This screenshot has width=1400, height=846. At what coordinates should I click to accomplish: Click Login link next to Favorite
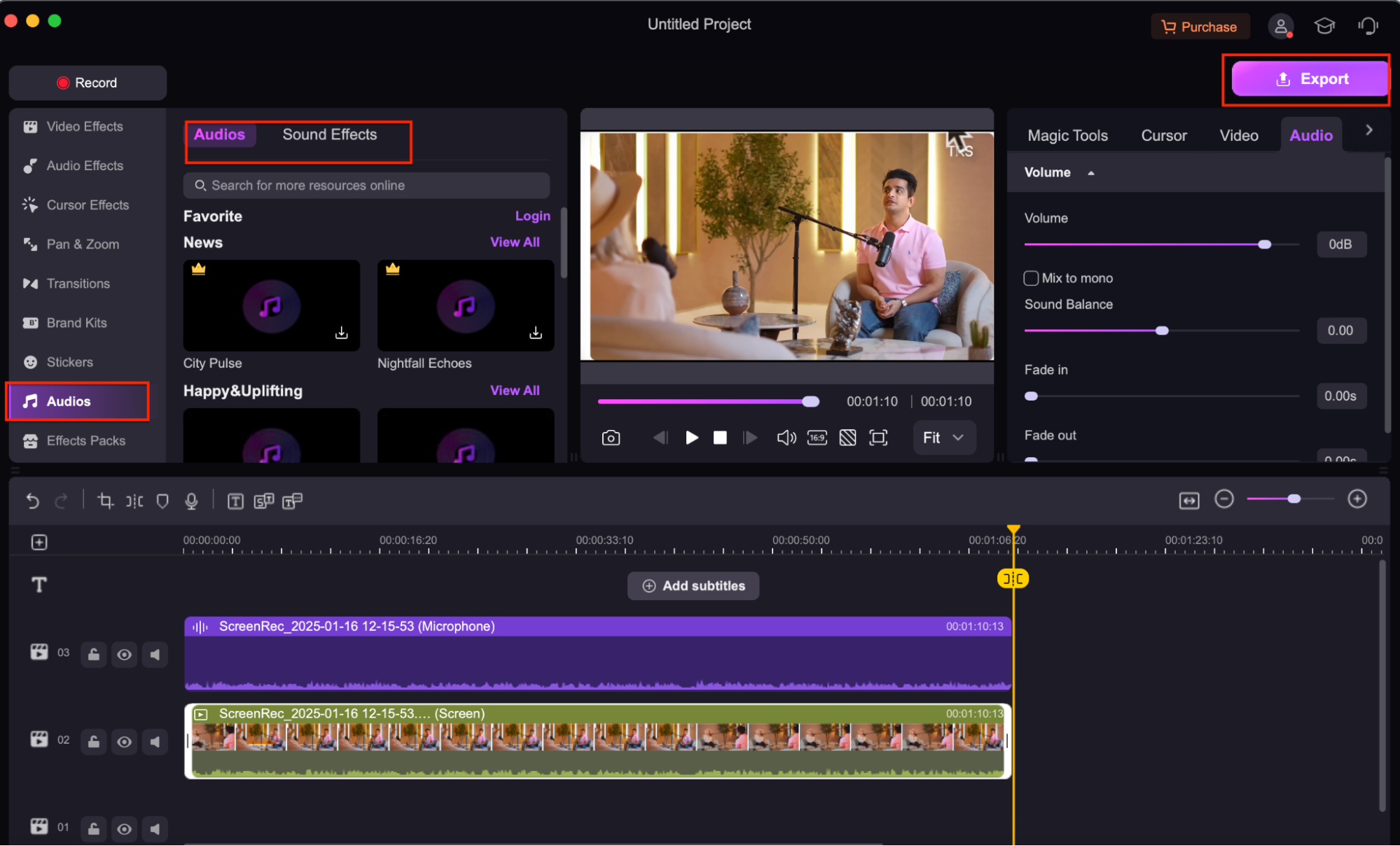coord(533,216)
